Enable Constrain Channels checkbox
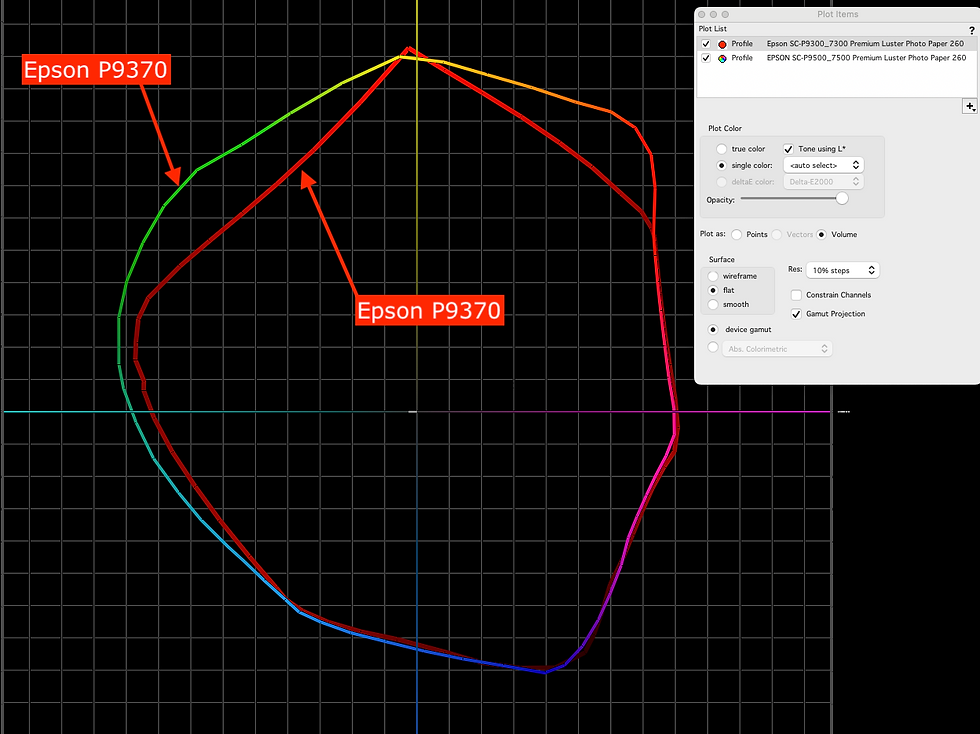 (796, 294)
